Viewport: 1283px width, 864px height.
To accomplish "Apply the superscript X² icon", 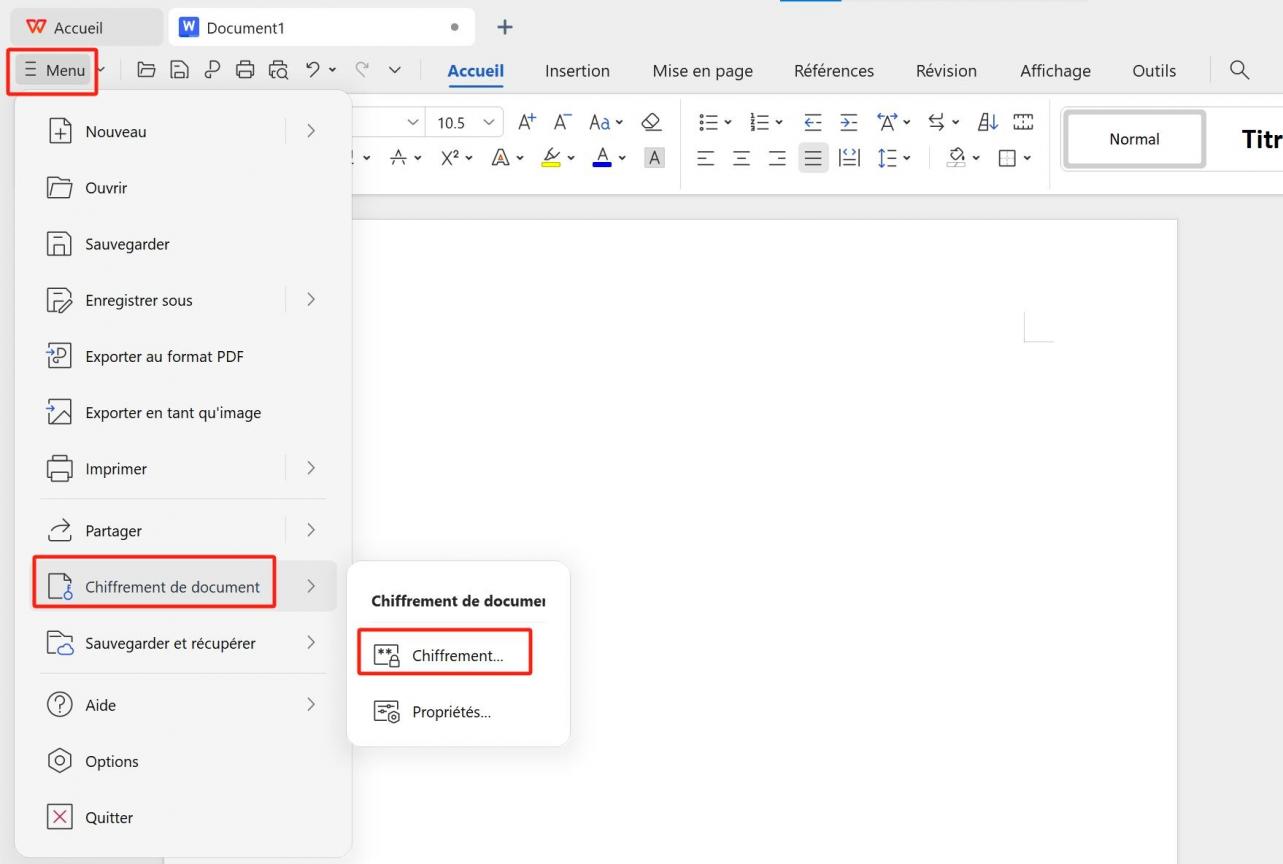I will click(451, 157).
